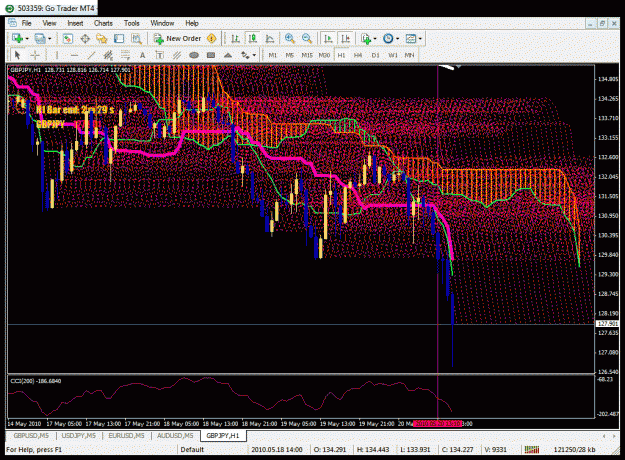
Task: Open the New Chart tool
Action: point(17,39)
